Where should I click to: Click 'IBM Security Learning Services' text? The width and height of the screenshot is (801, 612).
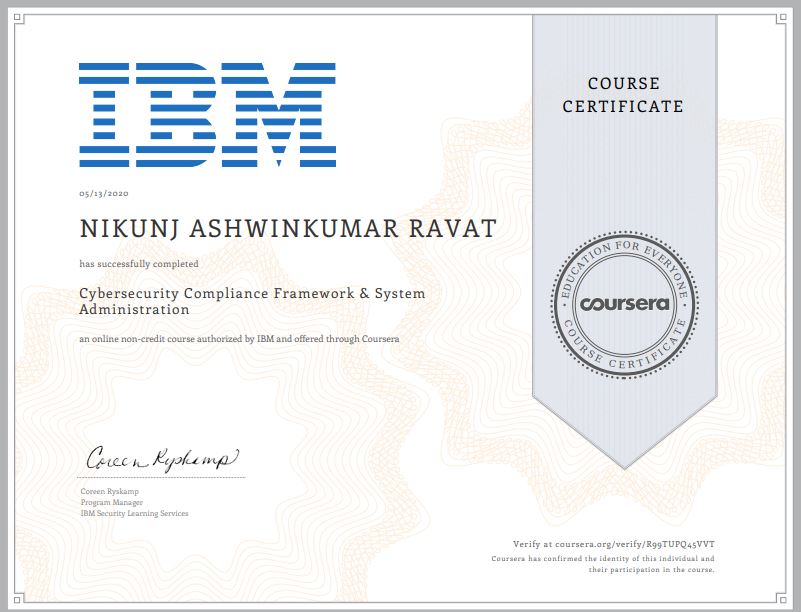tap(134, 513)
